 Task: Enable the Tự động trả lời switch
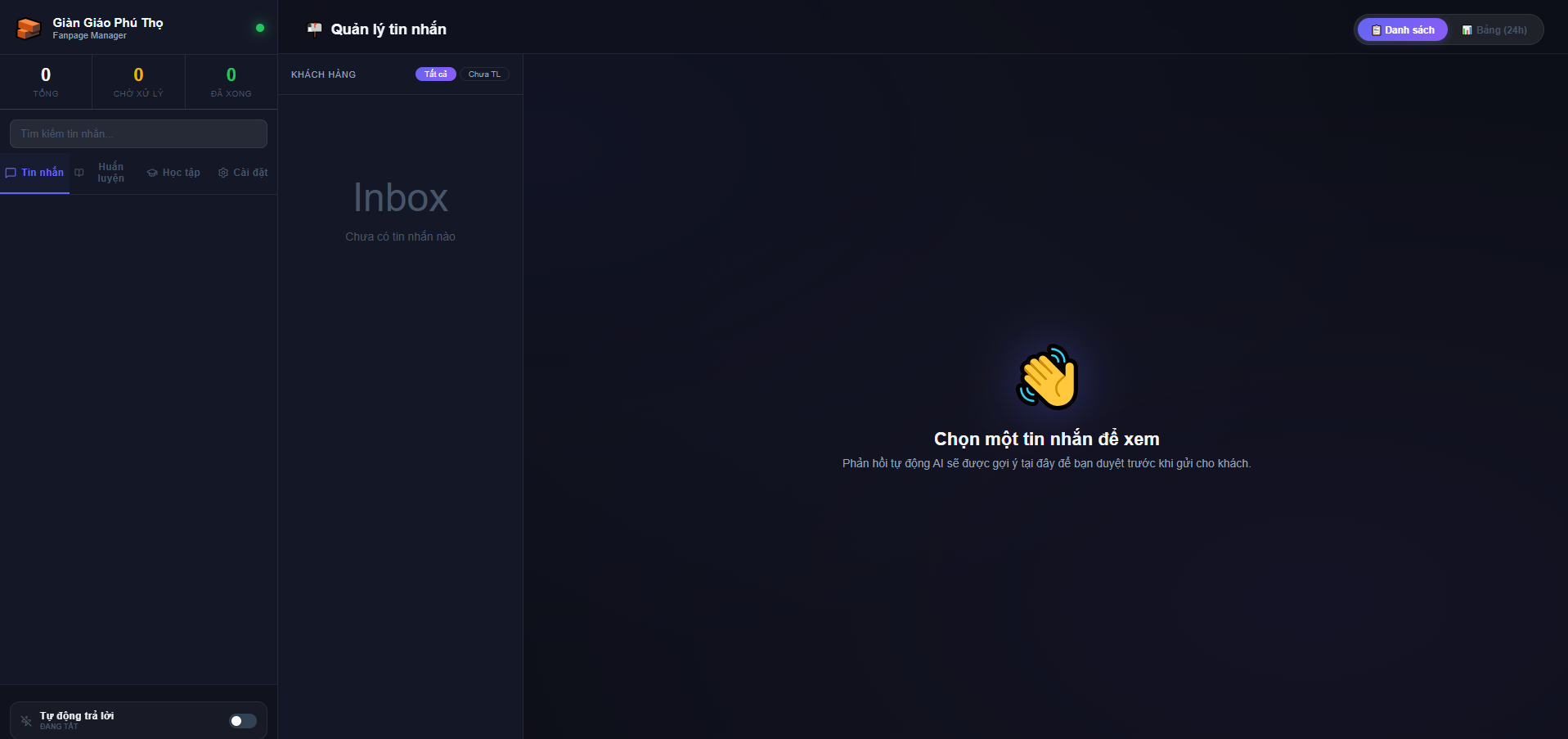(243, 721)
